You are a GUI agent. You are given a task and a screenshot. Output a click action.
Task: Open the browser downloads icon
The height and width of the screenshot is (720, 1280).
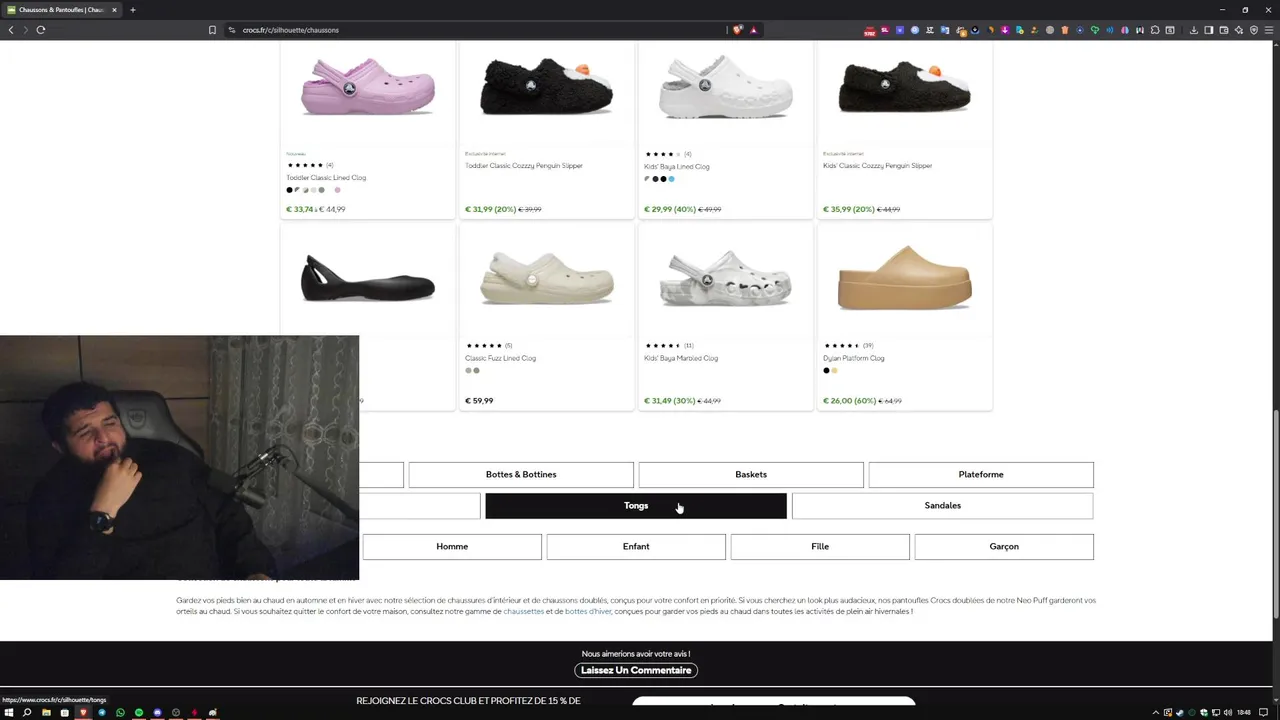1194,30
